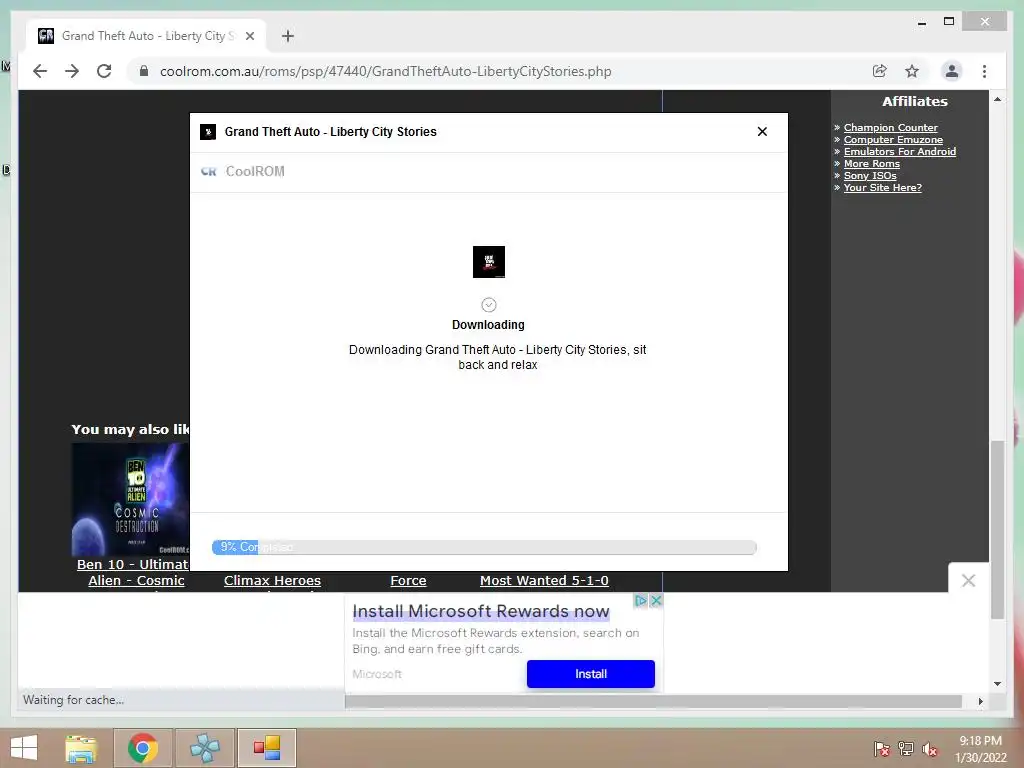This screenshot has height=768, width=1024.
Task: Open the Your Site Here? link
Action: 882,187
